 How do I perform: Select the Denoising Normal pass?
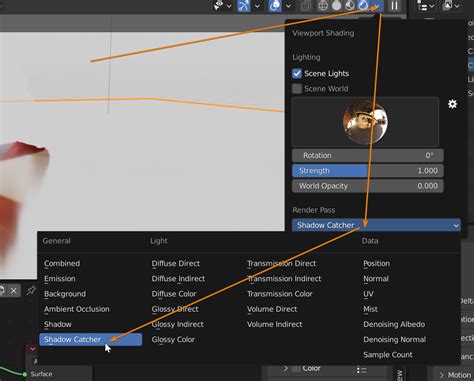coord(394,339)
